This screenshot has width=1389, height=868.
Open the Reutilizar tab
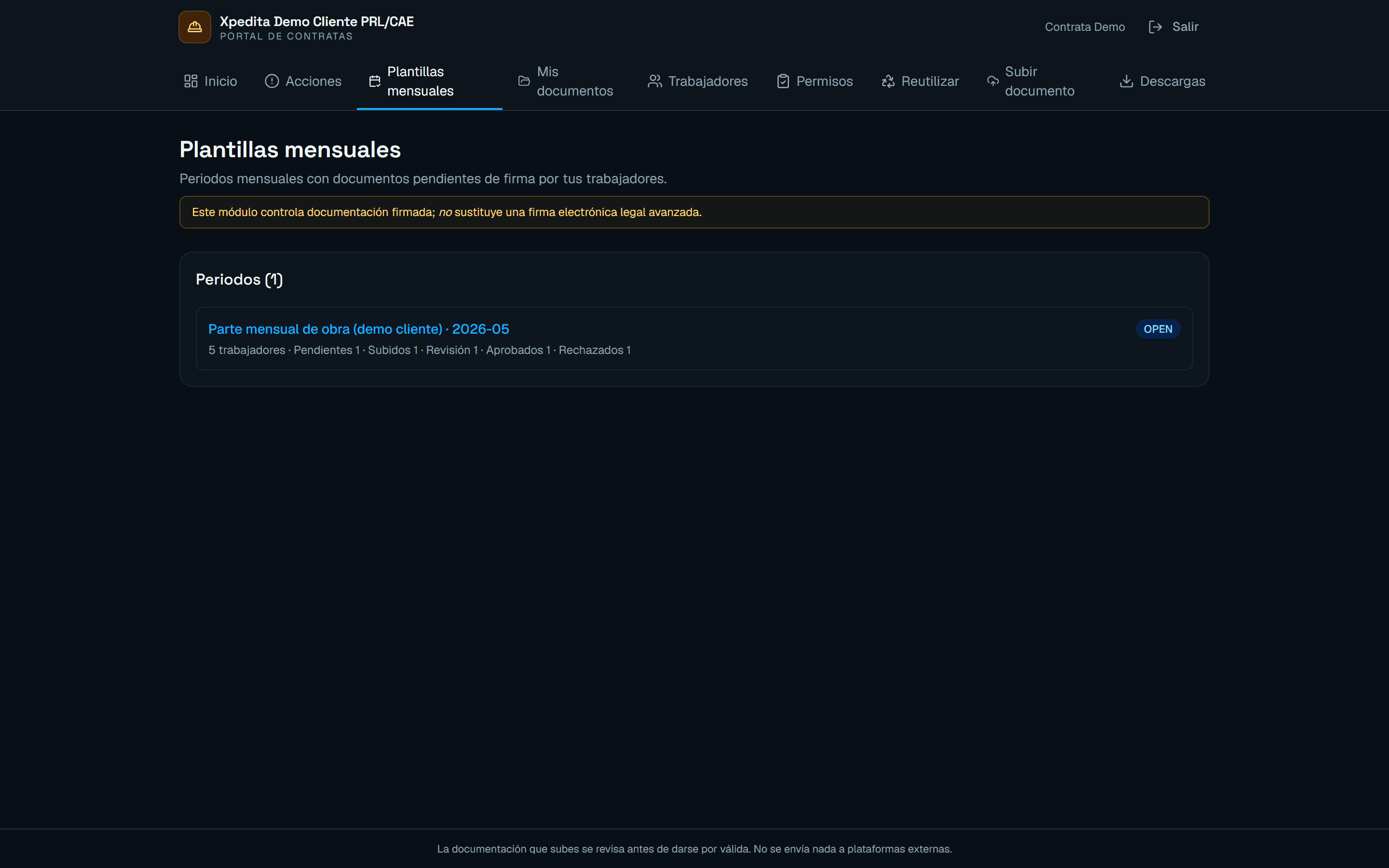[x=920, y=81]
